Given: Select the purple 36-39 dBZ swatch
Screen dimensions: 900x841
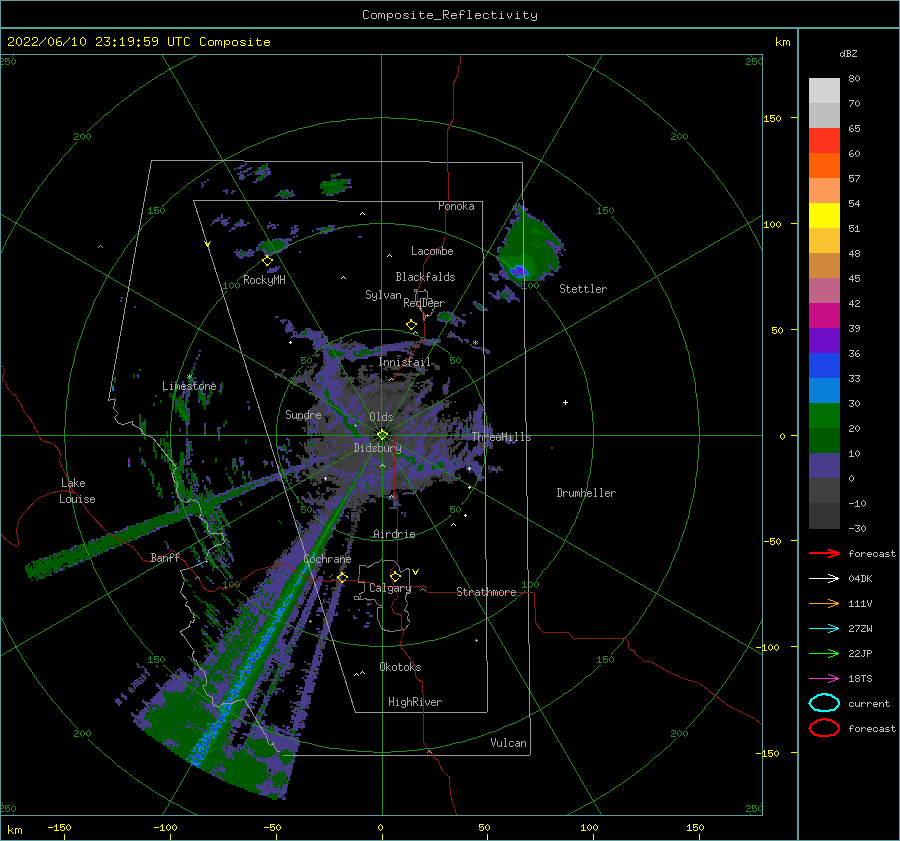Looking at the screenshot, I should (x=824, y=340).
